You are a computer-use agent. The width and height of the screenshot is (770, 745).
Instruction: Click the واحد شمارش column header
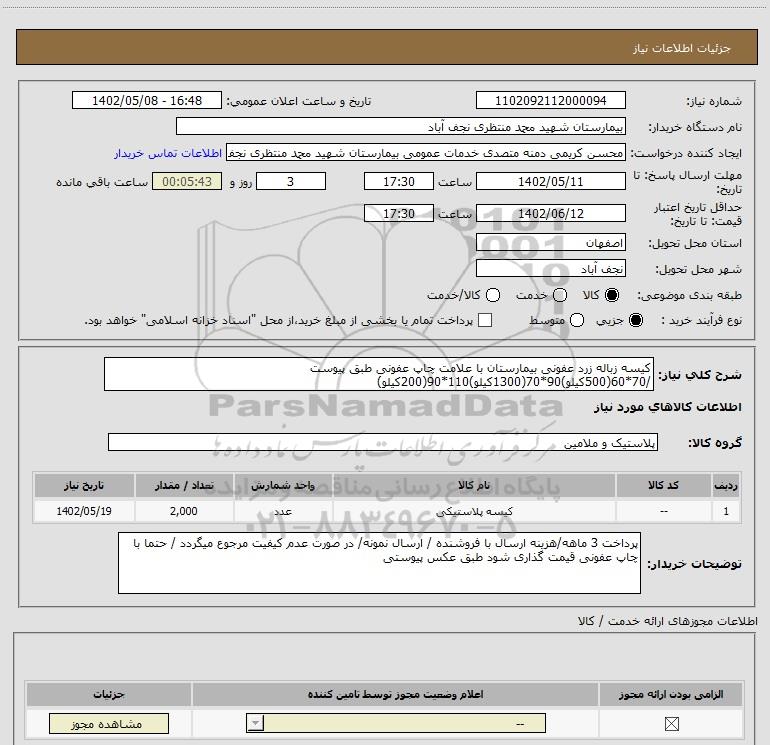click(x=283, y=485)
